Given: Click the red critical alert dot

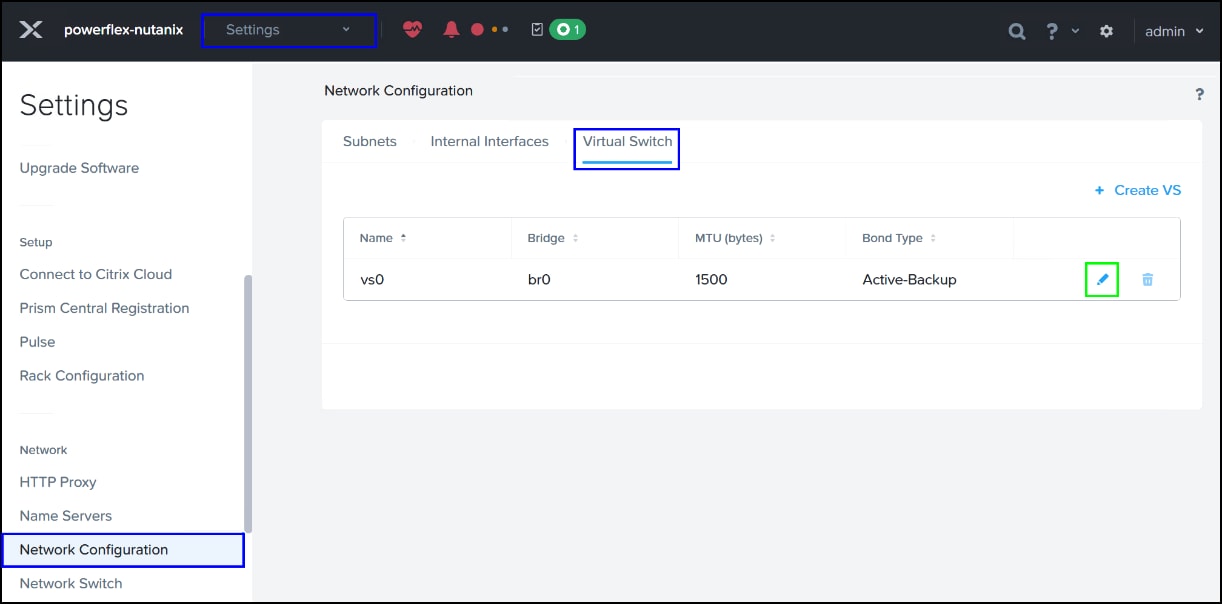Looking at the screenshot, I should point(477,29).
